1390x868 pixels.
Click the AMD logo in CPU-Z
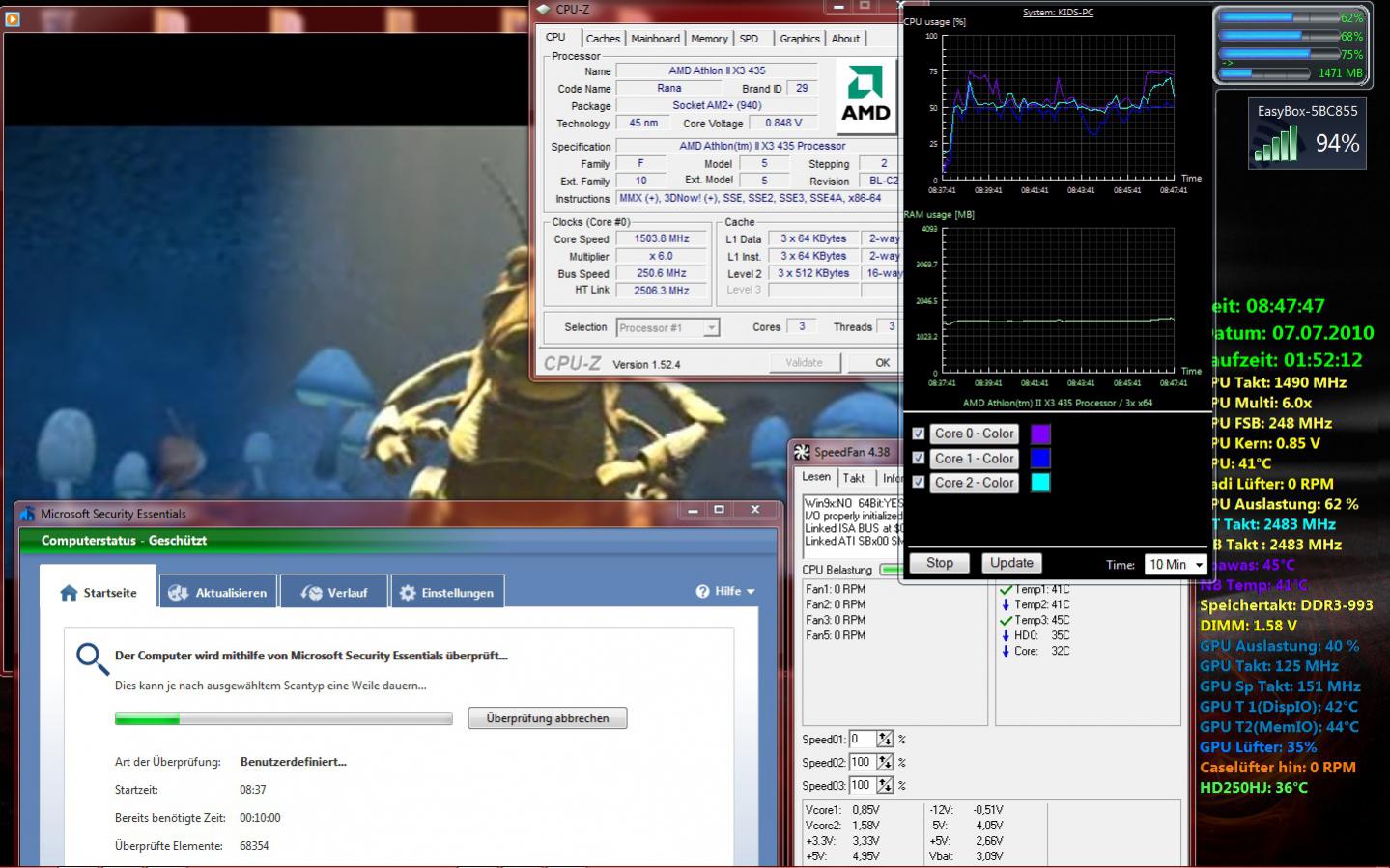865,95
